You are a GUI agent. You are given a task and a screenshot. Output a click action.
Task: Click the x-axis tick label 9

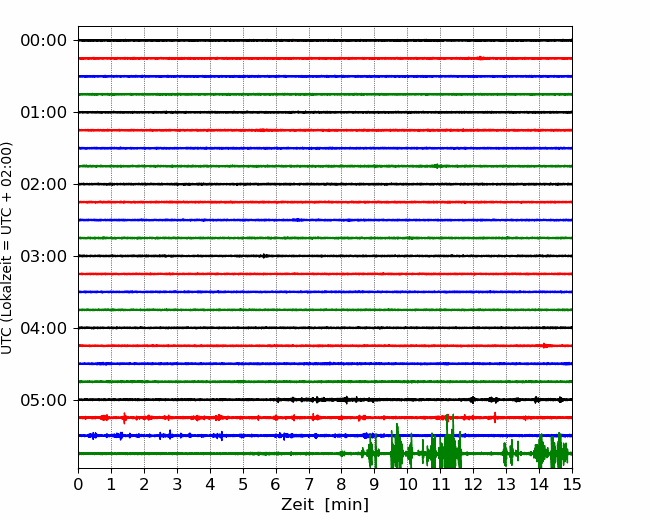click(375, 484)
